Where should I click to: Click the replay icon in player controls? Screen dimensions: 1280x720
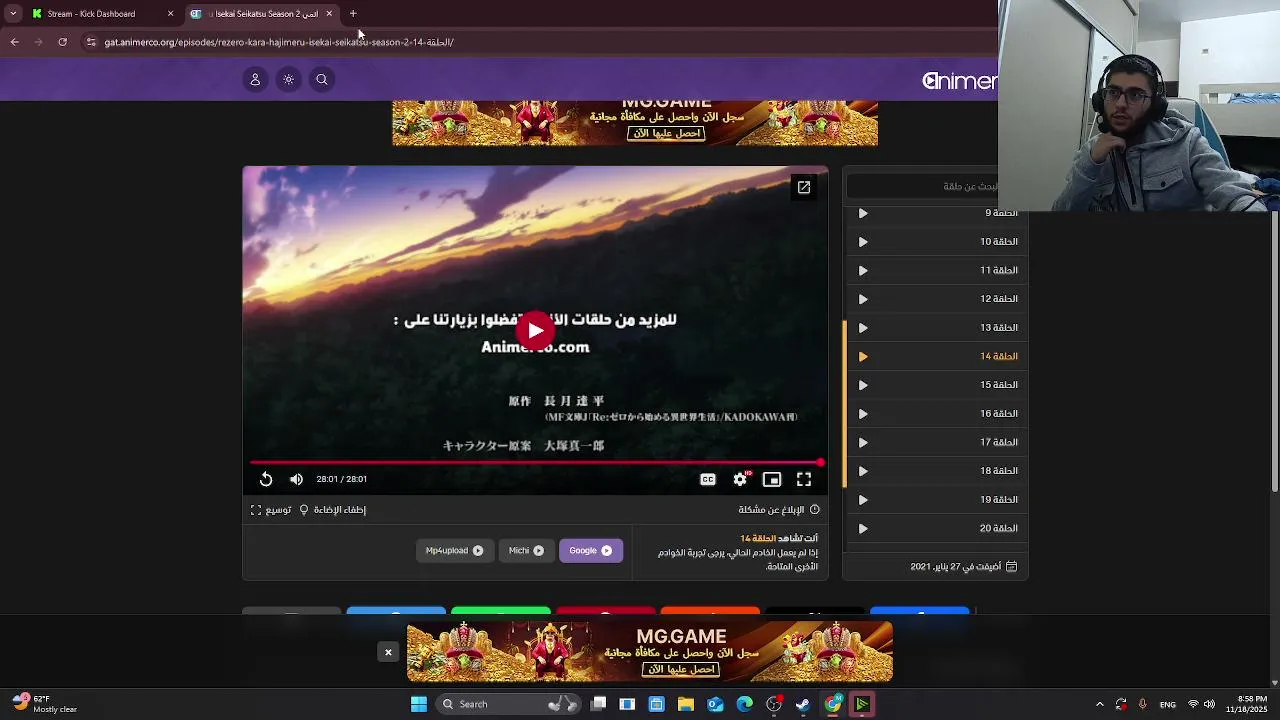(x=266, y=479)
